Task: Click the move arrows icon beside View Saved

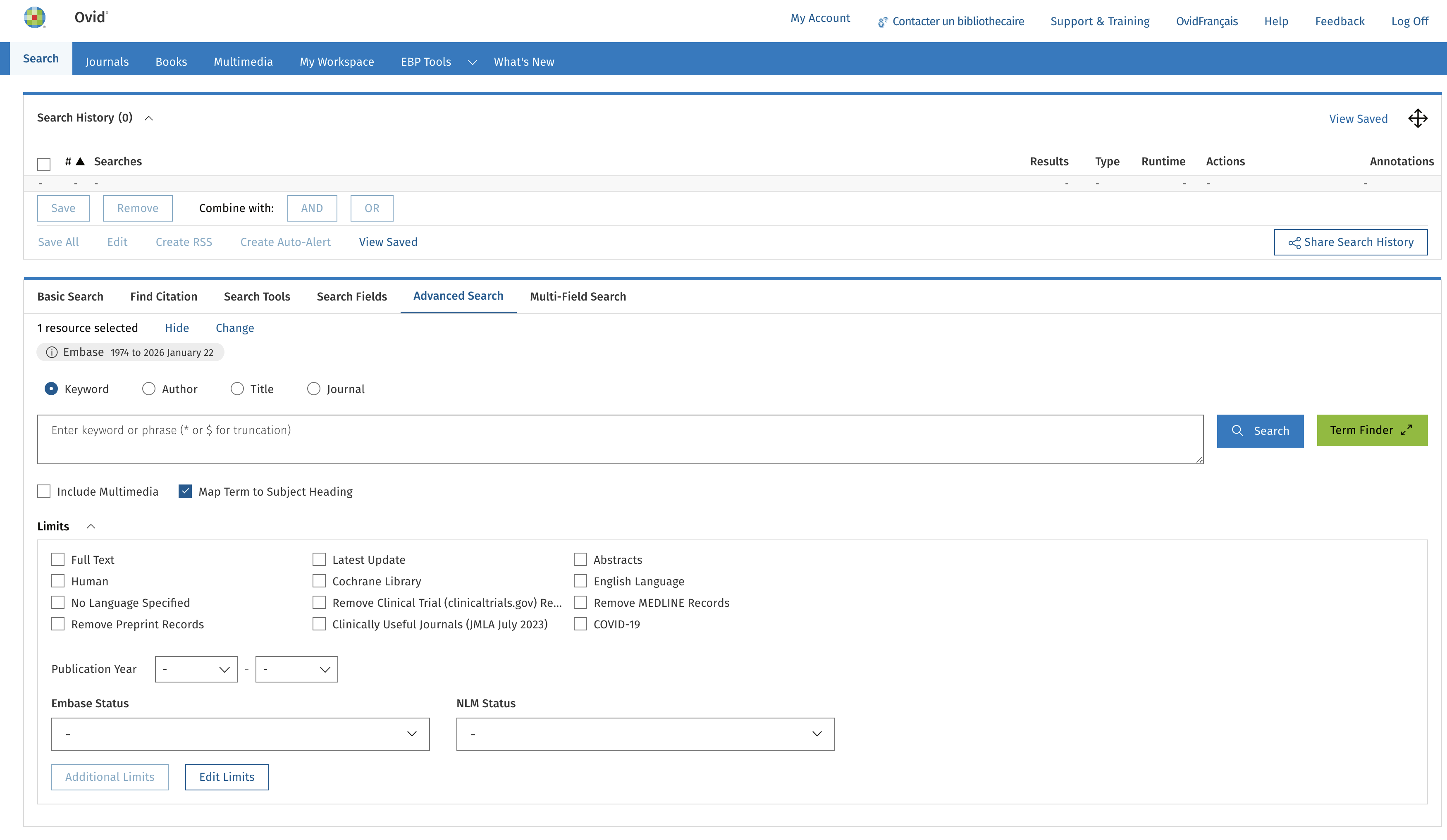Action: [1417, 118]
